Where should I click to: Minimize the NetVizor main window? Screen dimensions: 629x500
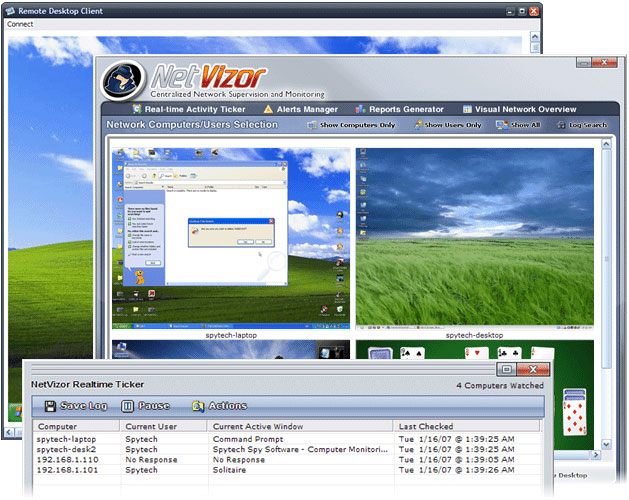(x=584, y=63)
